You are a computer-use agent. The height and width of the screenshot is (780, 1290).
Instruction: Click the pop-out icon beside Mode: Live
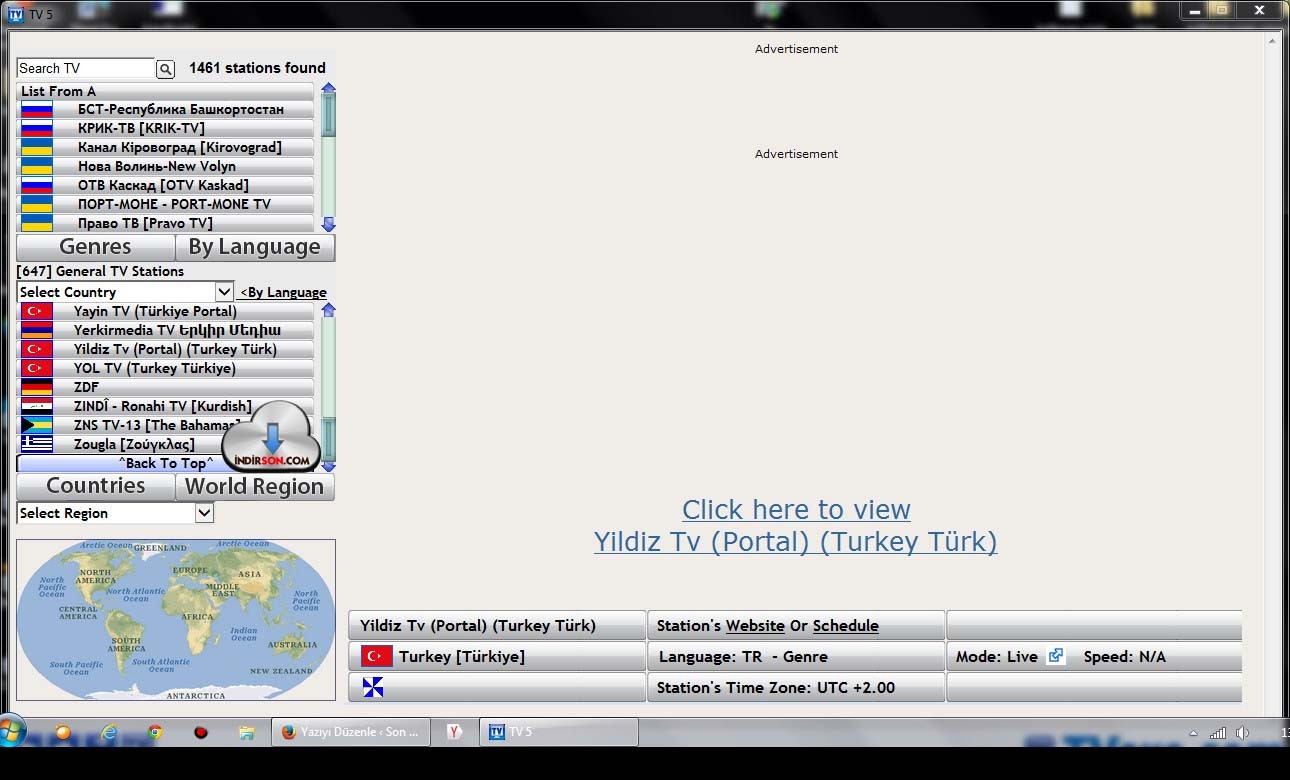(1055, 657)
